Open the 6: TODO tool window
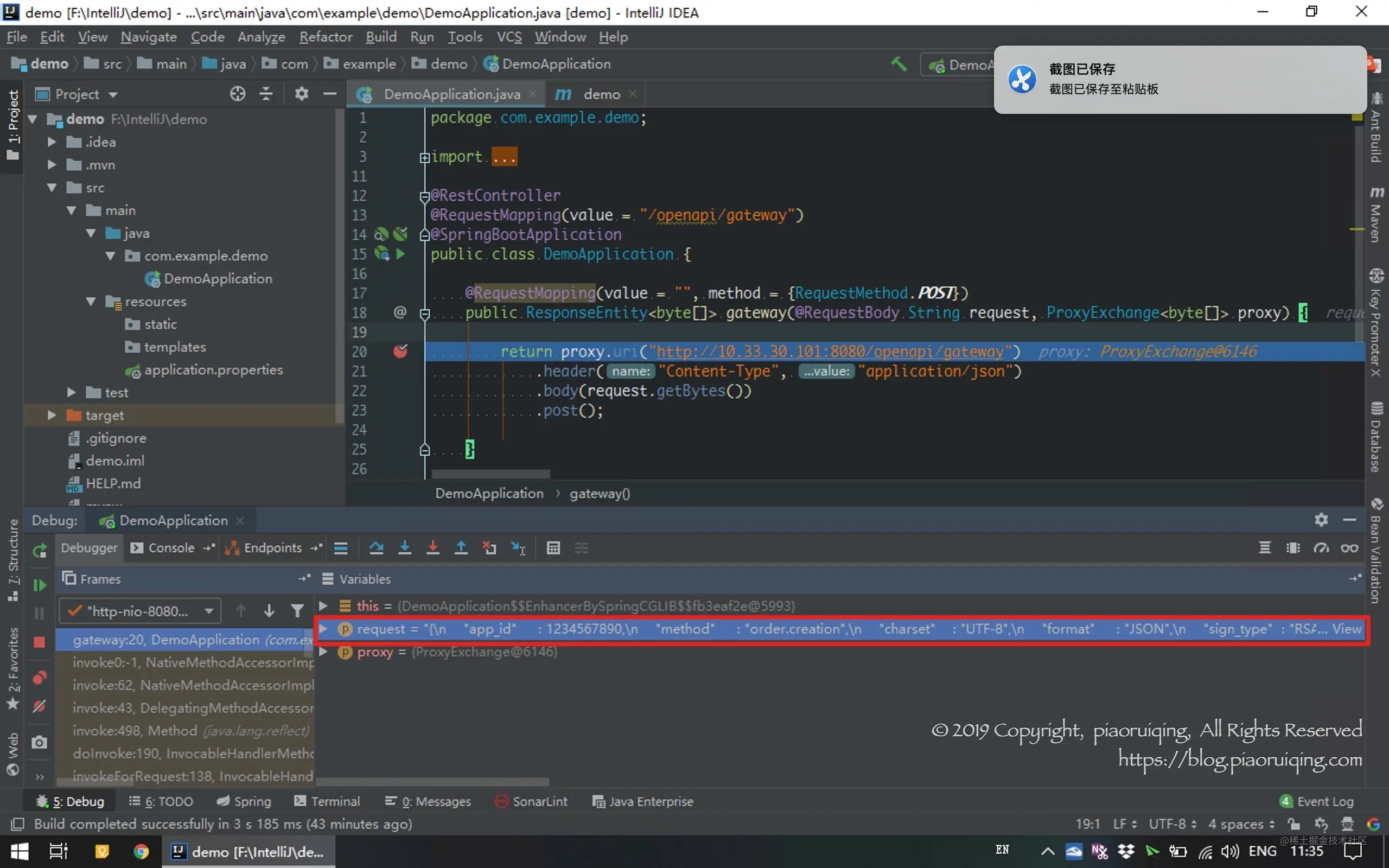The image size is (1389, 868). (161, 801)
